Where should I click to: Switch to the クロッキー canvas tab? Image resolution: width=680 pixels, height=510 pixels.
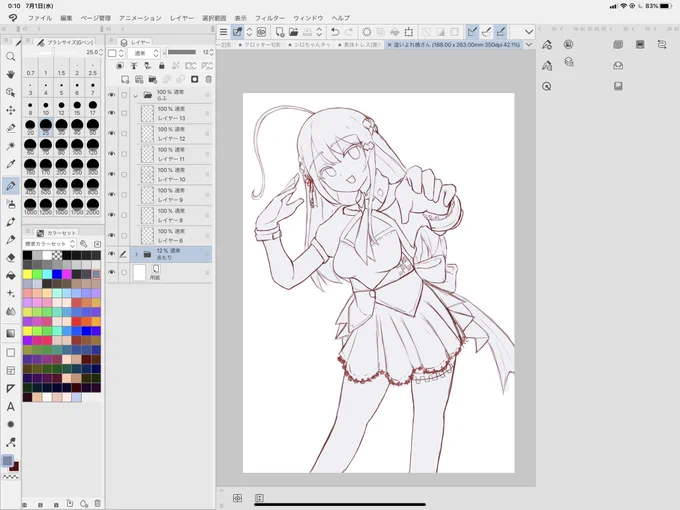[261, 45]
